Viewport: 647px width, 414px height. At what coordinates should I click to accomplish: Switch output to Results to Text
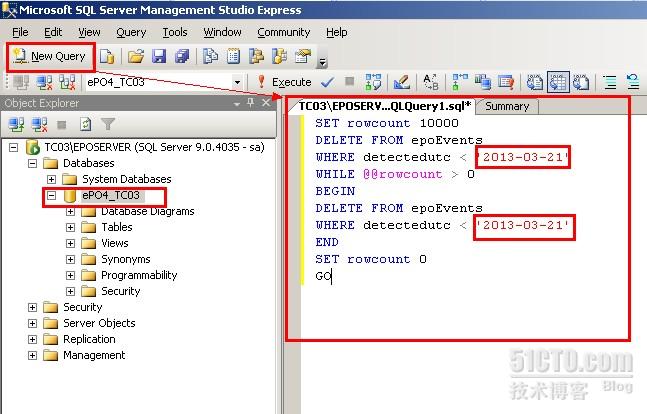(x=535, y=82)
